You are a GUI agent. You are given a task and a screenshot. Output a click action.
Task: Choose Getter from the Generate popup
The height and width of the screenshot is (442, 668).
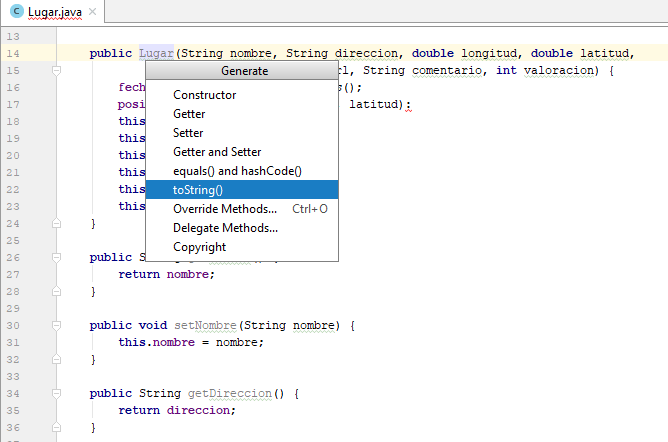[189, 114]
